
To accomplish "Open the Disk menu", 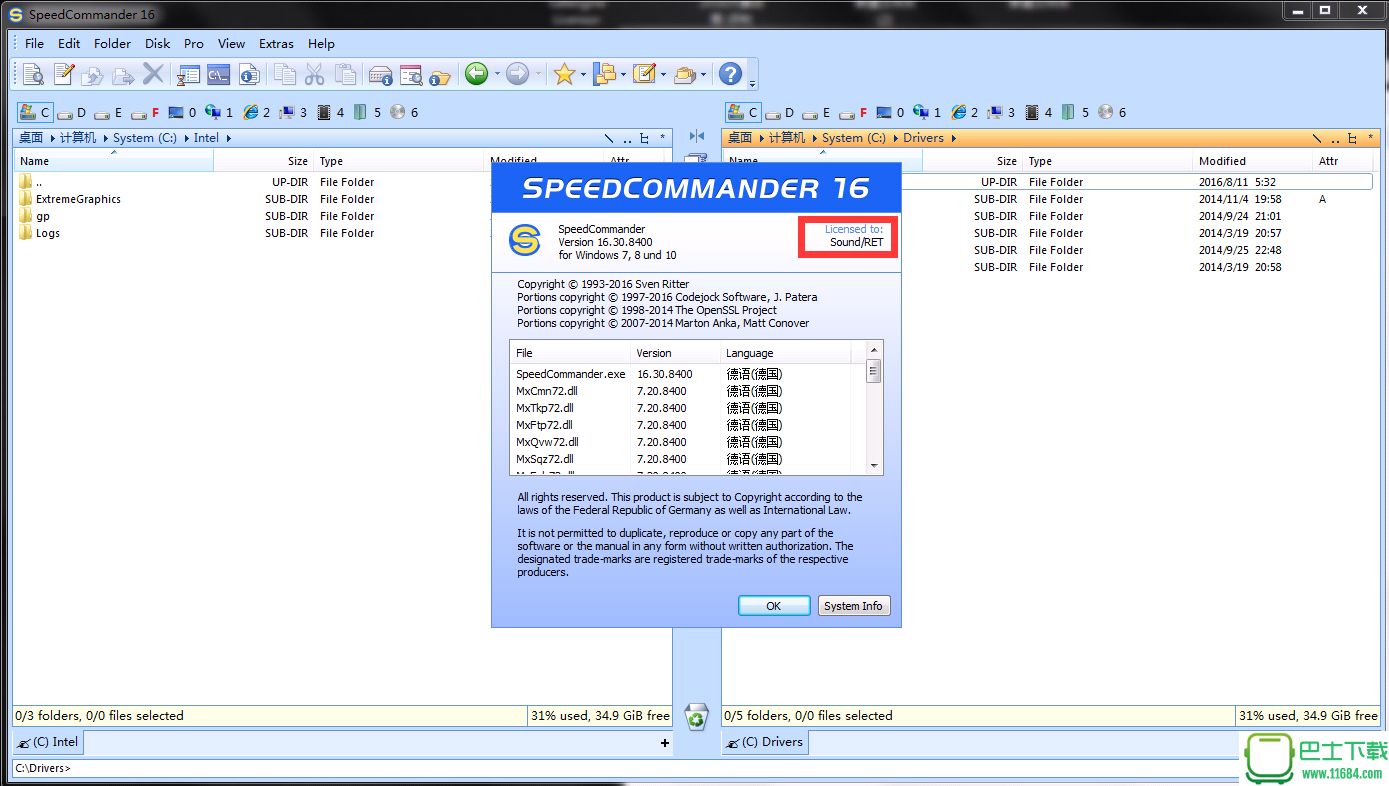I will (x=157, y=43).
